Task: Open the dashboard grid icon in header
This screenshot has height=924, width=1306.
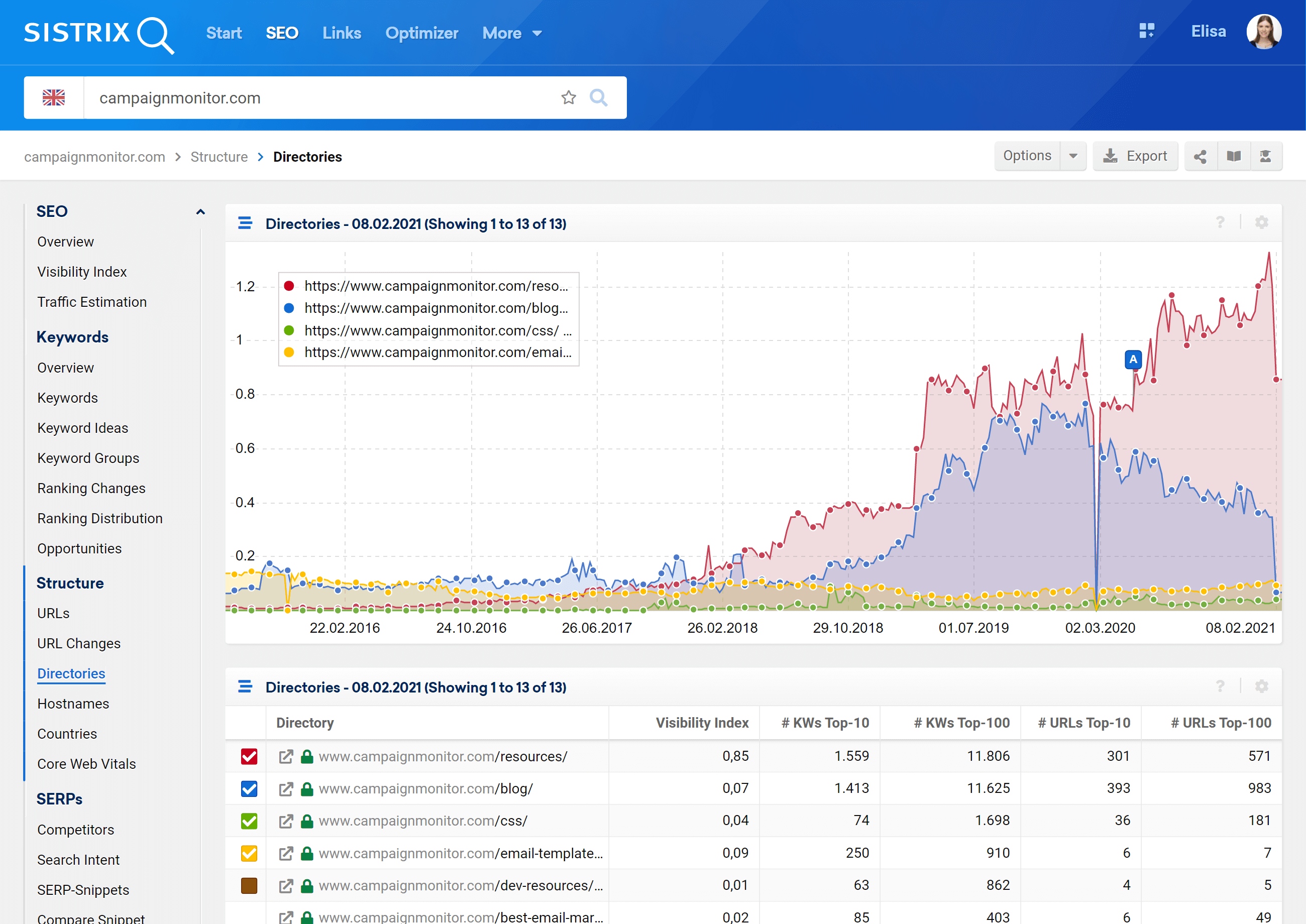Action: pyautogui.click(x=1147, y=31)
